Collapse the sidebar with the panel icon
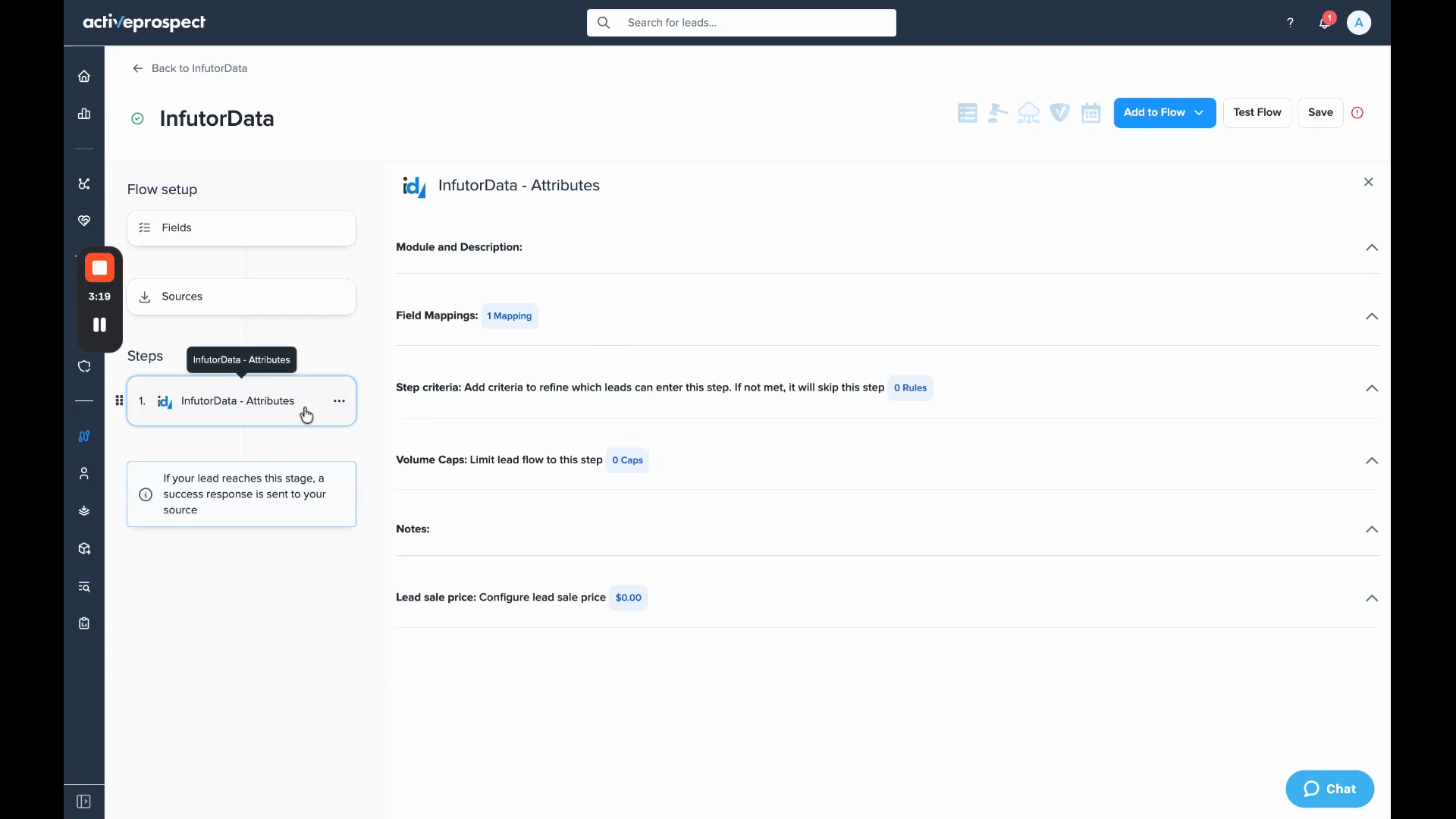 coord(84,802)
